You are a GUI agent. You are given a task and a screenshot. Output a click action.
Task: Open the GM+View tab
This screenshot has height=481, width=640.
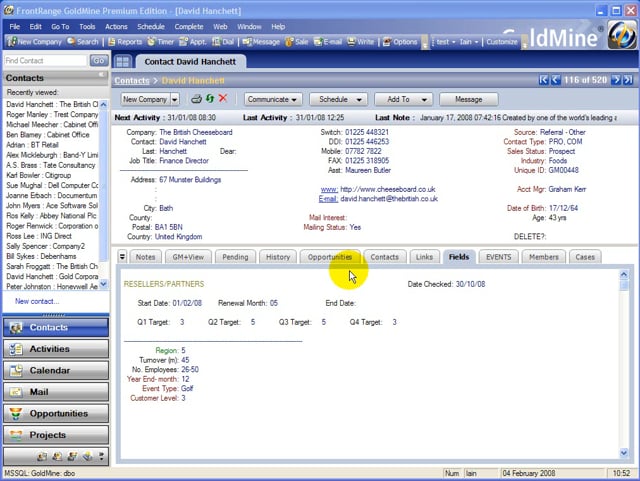point(188,257)
